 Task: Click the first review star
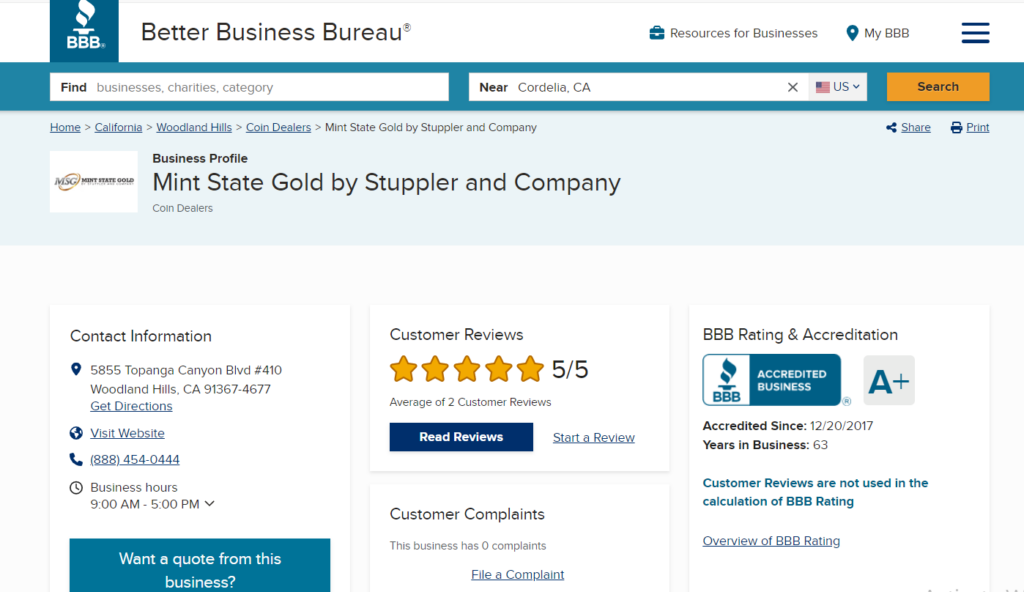tap(404, 369)
